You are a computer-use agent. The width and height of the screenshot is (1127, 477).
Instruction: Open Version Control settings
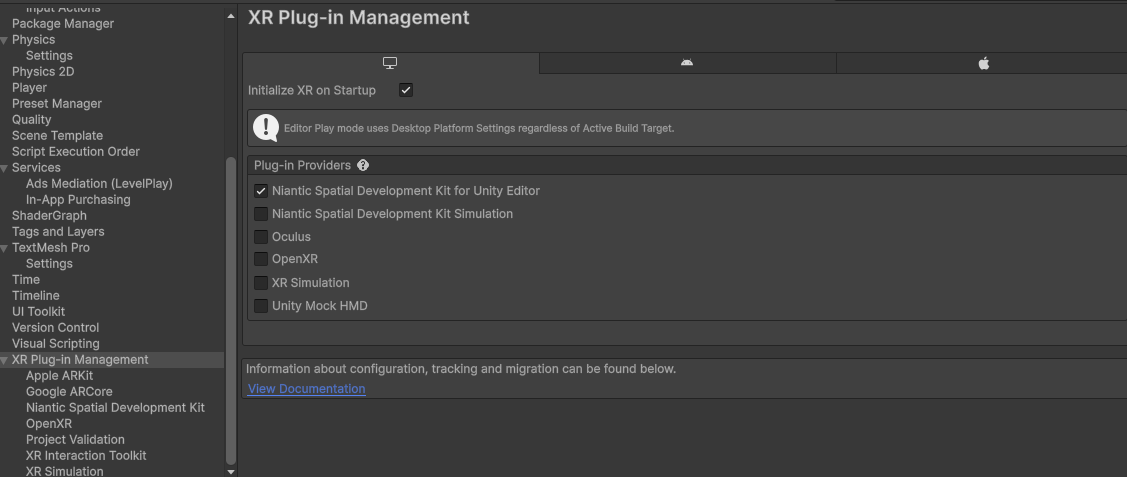55,328
